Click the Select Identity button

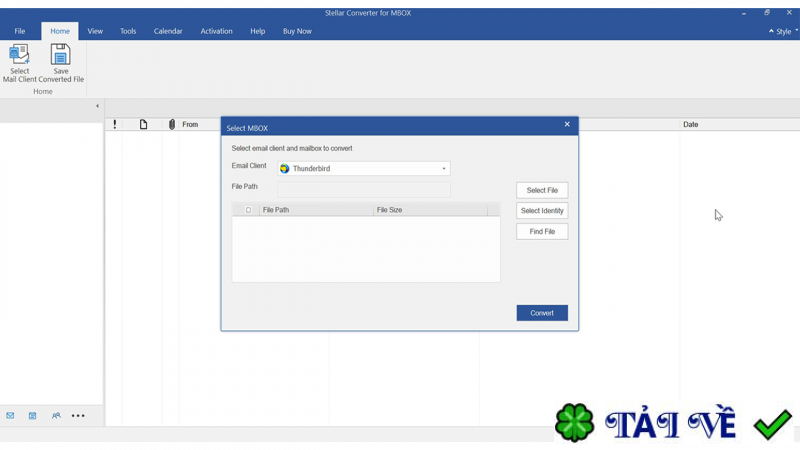tap(542, 211)
